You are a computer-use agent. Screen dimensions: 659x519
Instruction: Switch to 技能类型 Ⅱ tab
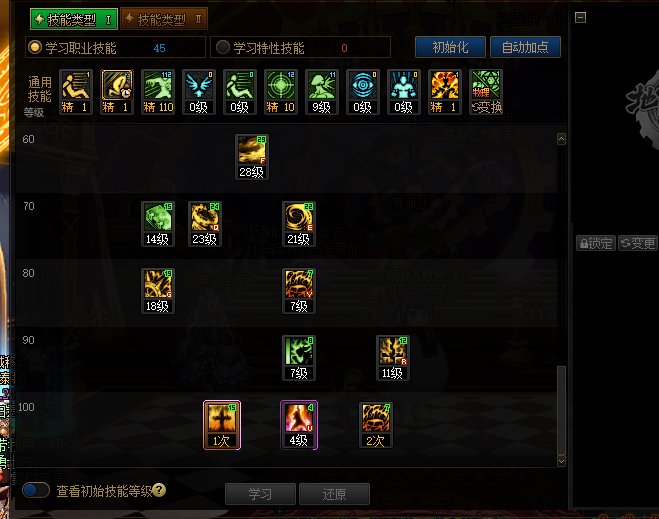164,19
